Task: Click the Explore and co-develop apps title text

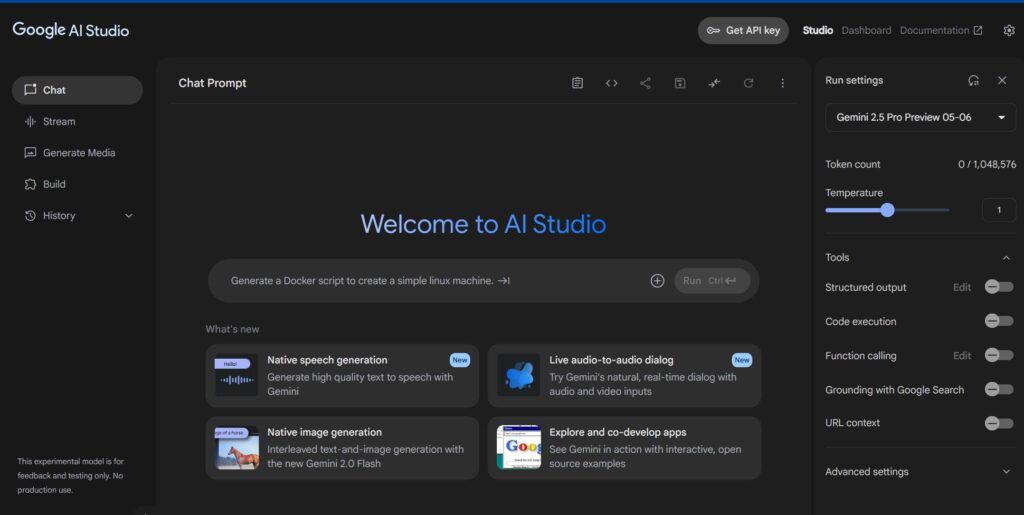Action: [x=618, y=432]
